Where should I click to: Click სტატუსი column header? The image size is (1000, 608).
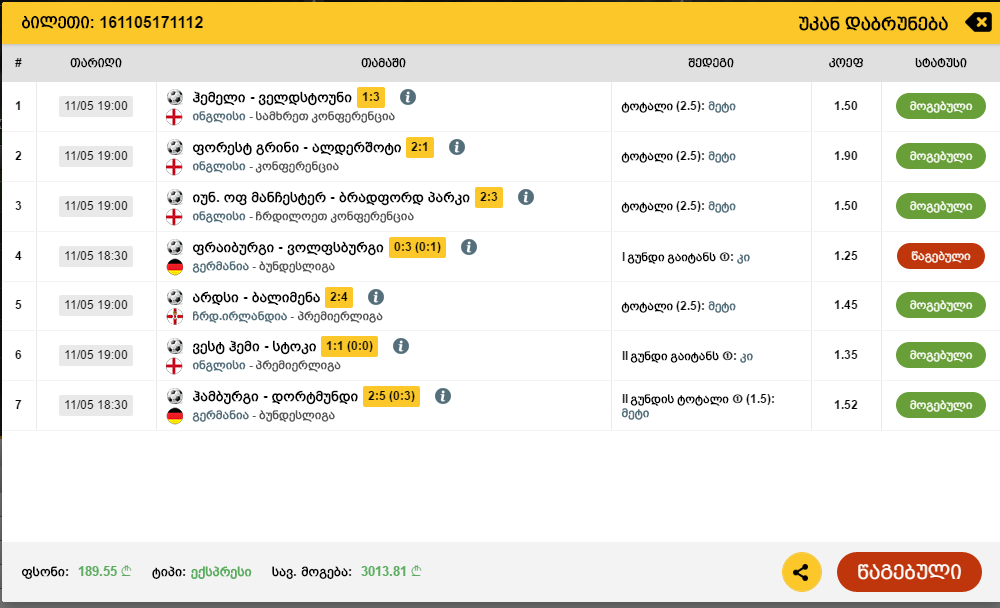coord(941,63)
